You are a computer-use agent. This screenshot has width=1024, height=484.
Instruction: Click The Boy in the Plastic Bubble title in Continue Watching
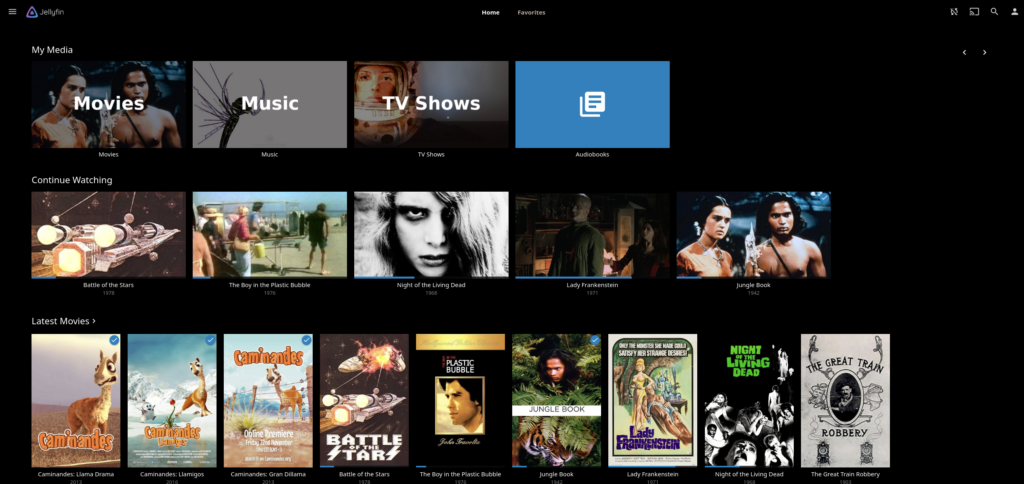[270, 285]
